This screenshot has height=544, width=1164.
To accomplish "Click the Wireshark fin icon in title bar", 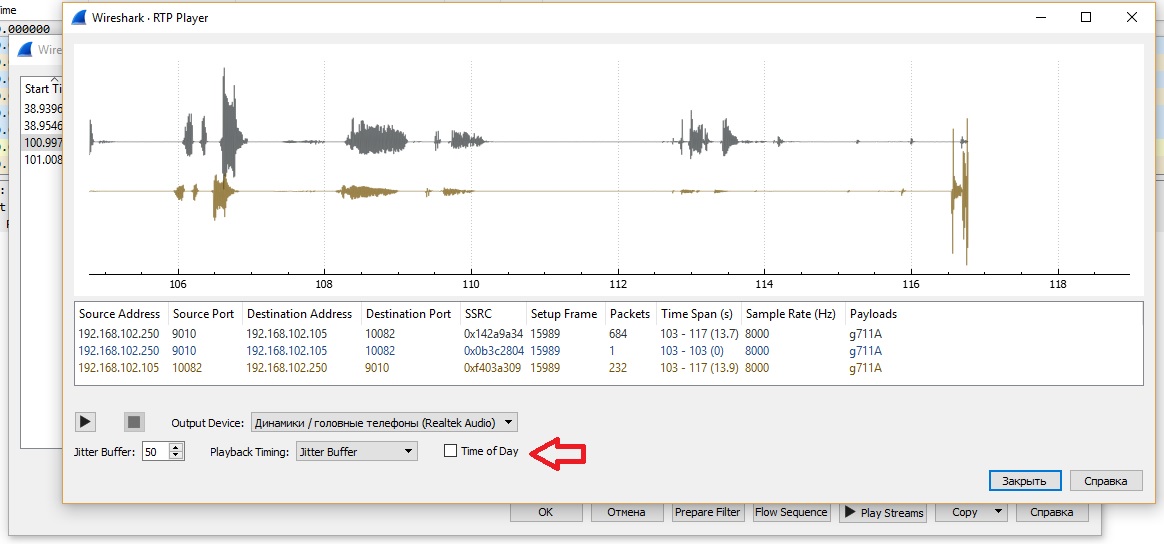I will tap(79, 18).
